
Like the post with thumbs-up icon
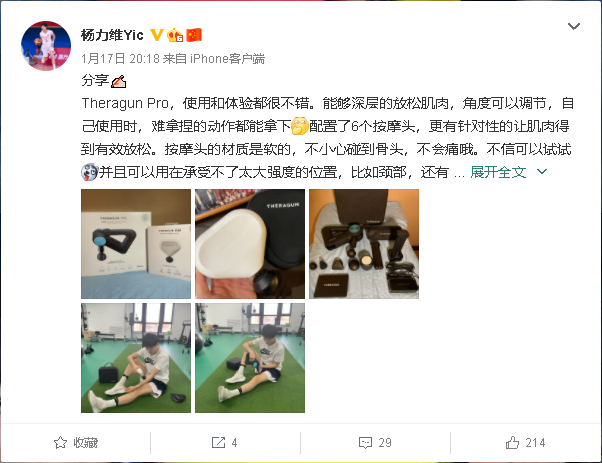[512, 443]
